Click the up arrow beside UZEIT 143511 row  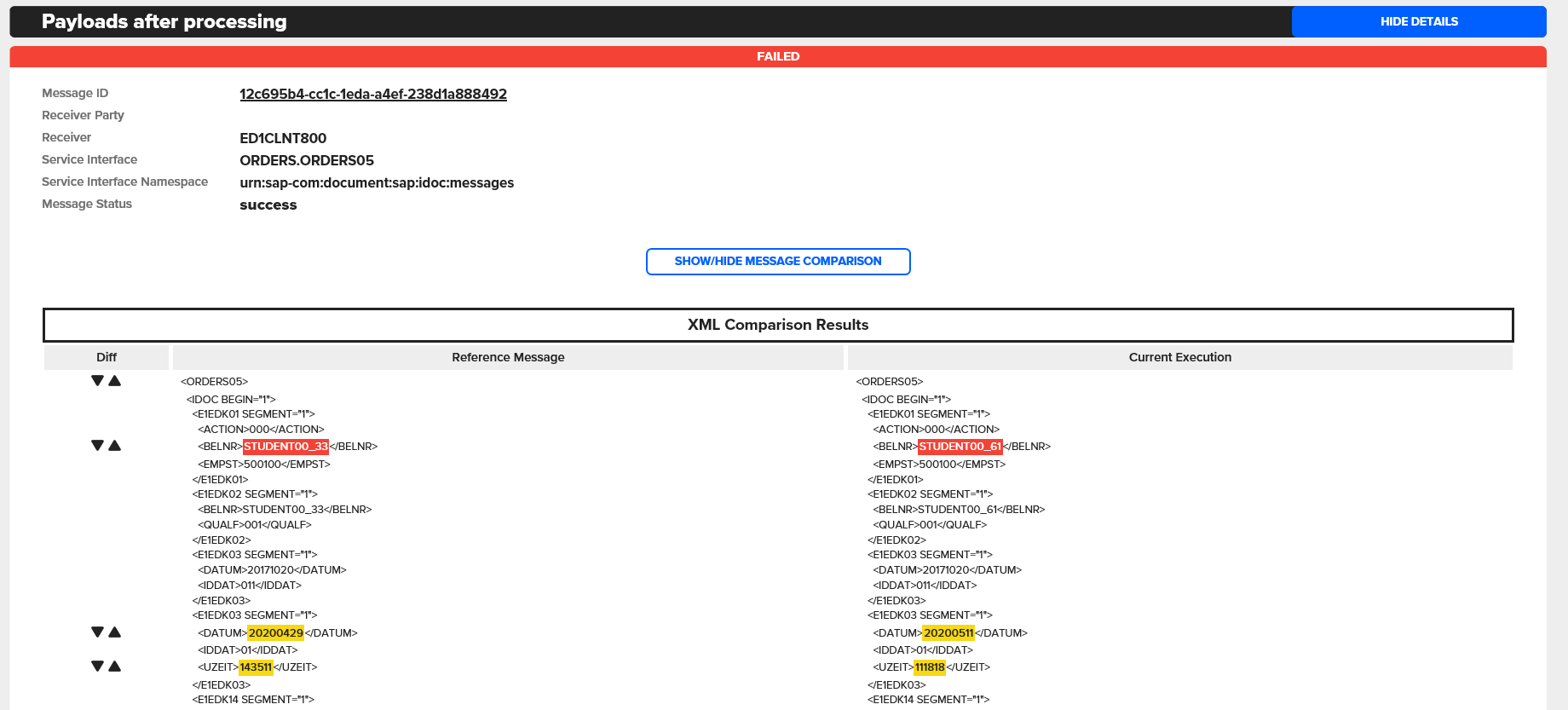coord(115,667)
